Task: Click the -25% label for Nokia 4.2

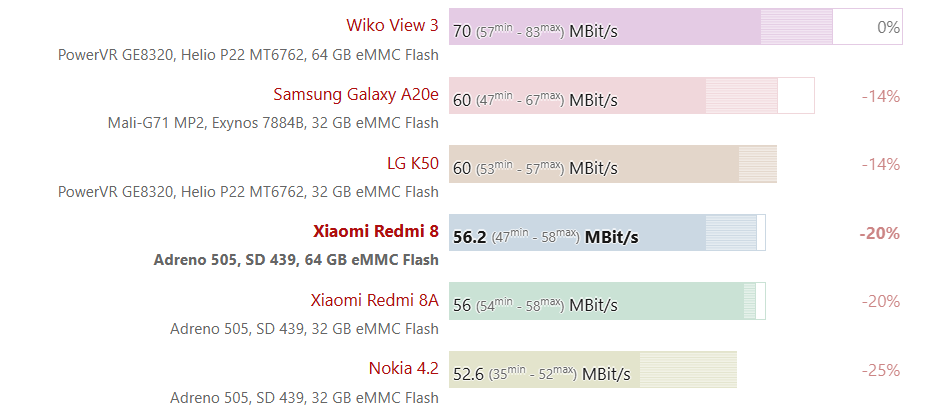Action: pos(880,370)
